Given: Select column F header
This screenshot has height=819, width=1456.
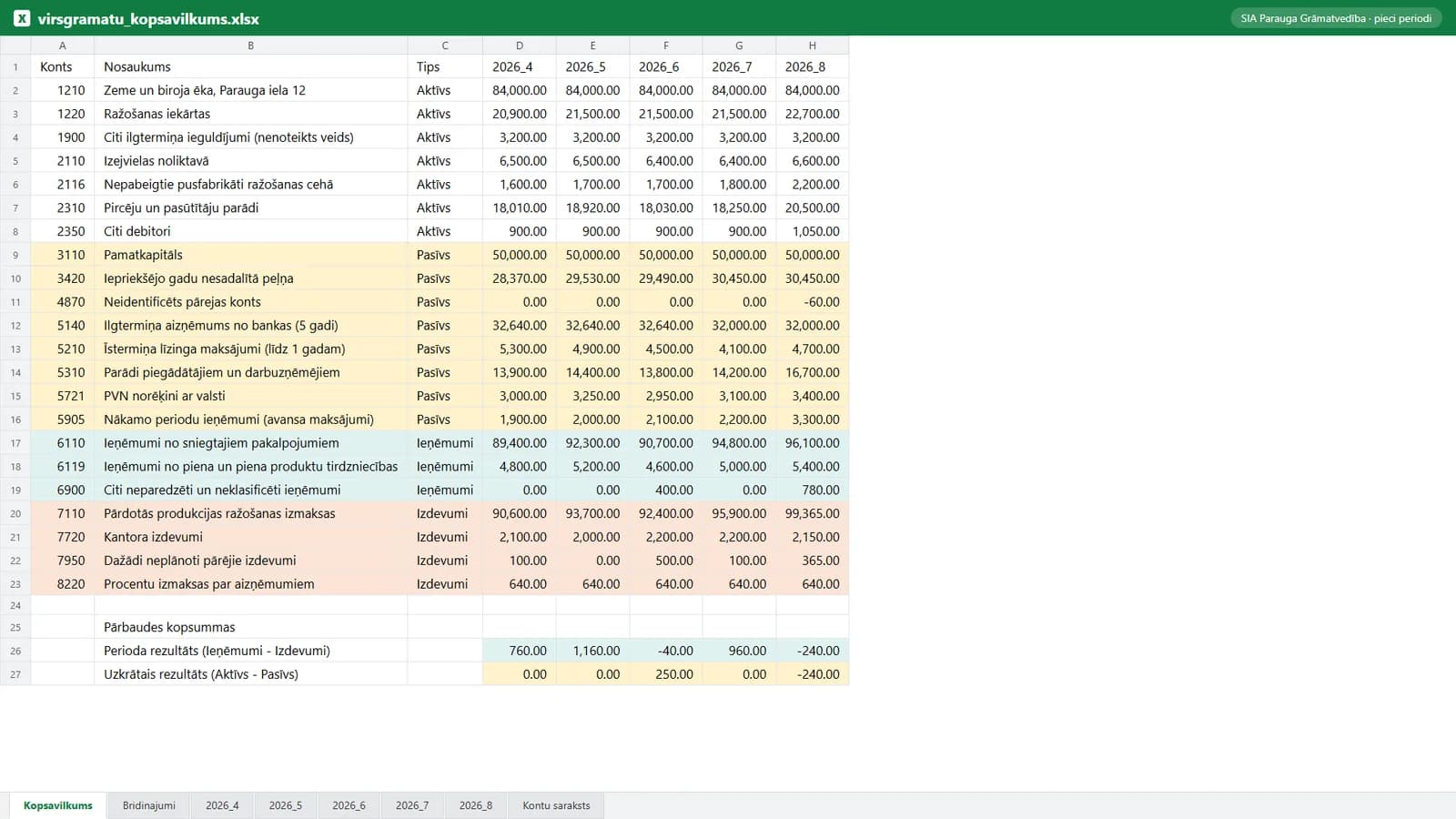Looking at the screenshot, I should pos(666,45).
